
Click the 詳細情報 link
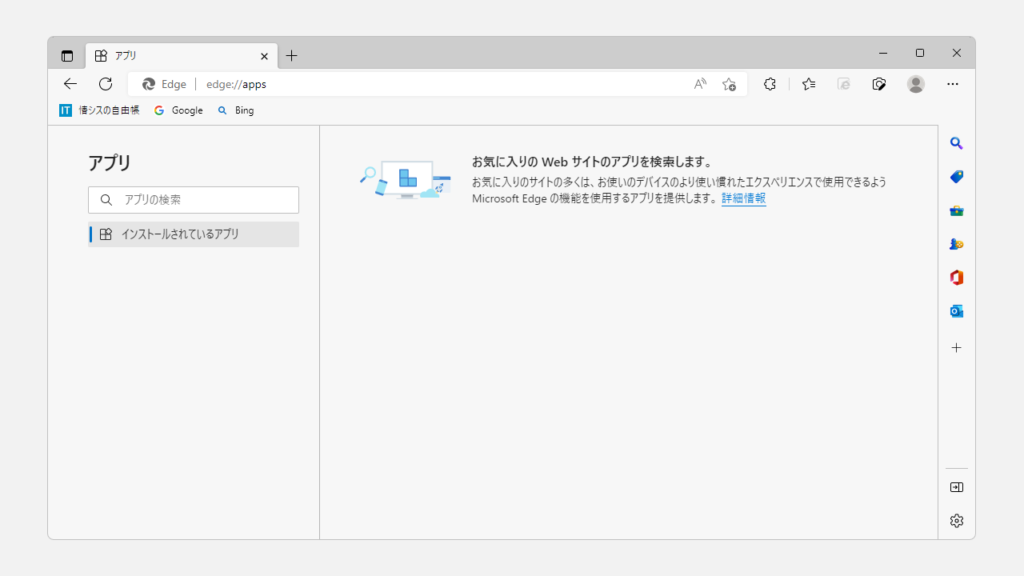pyautogui.click(x=743, y=199)
